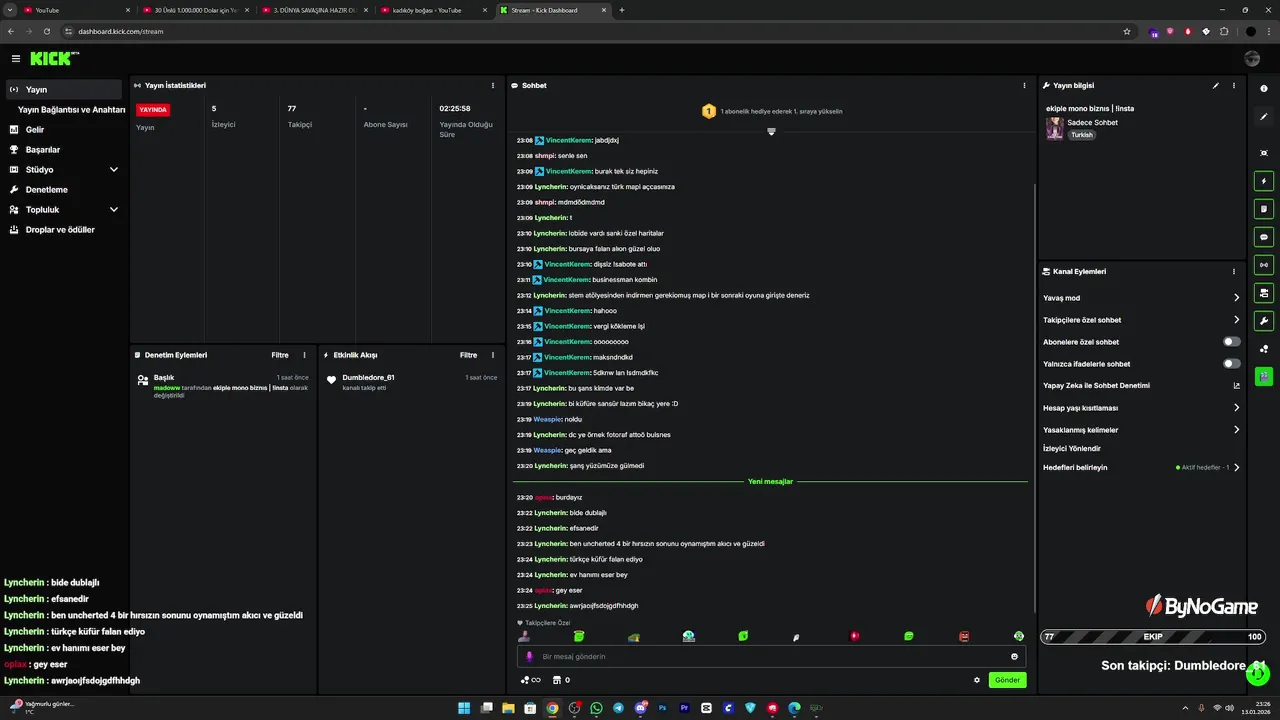Toggle the wrench widget in right toolbar
The image size is (1280, 720).
point(1264,321)
